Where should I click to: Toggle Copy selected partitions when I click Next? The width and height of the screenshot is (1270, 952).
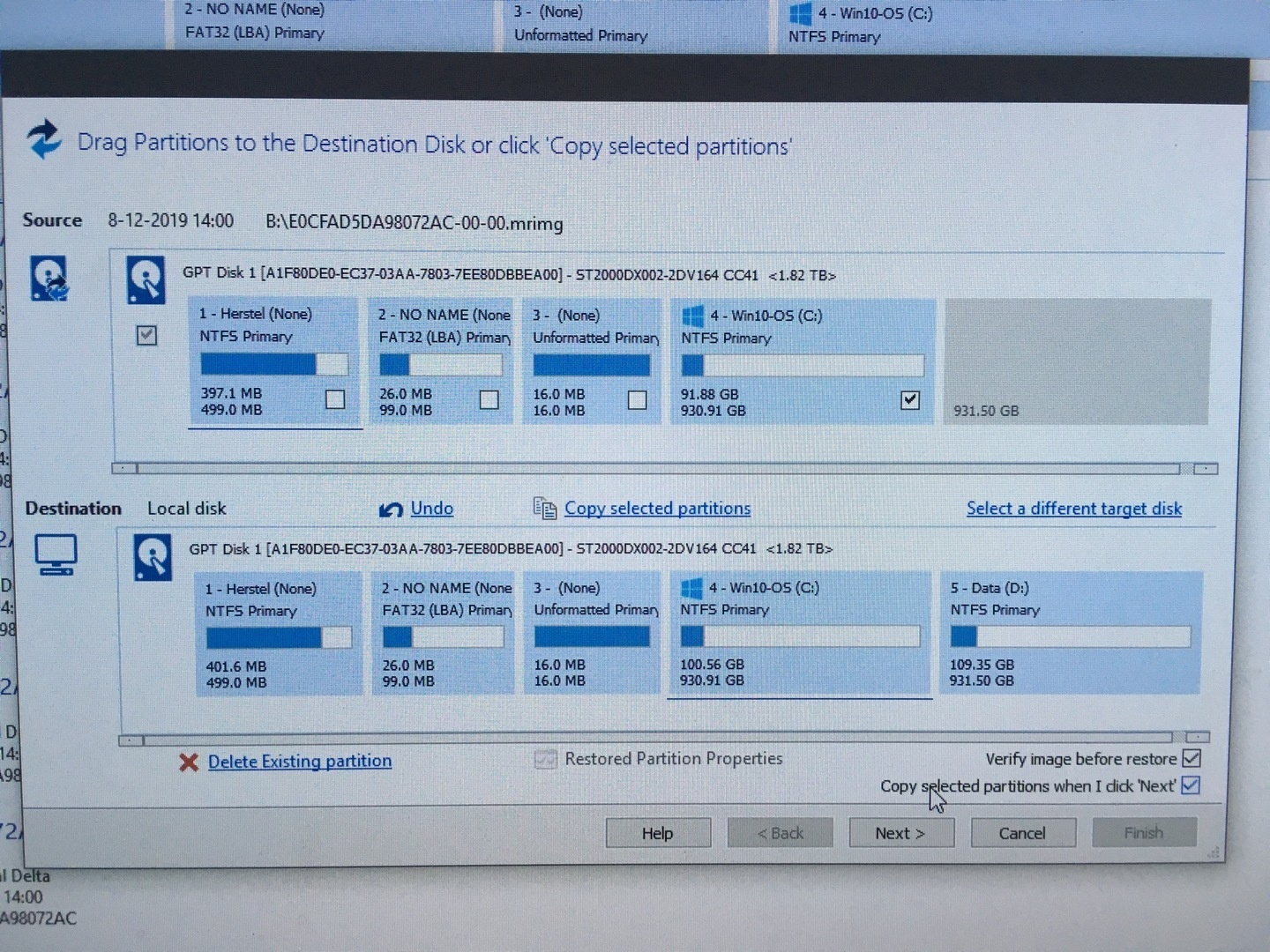(1191, 785)
